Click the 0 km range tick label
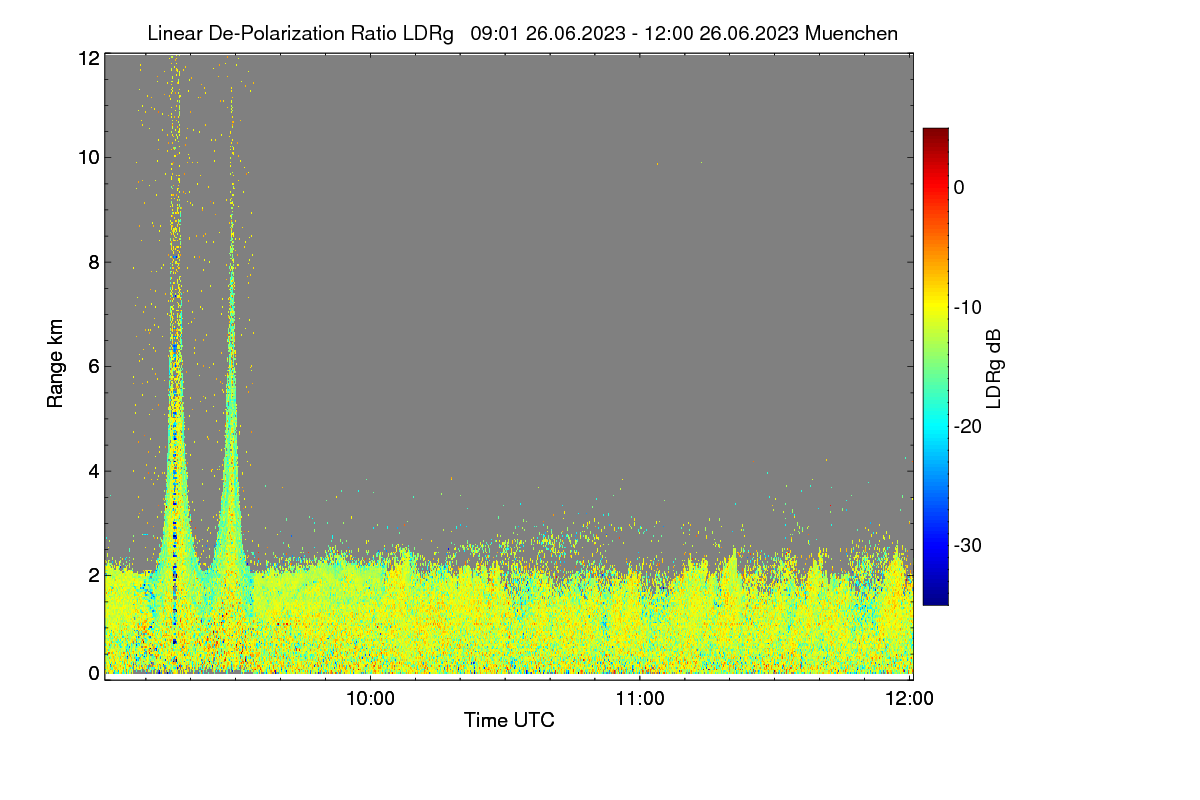 point(94,673)
